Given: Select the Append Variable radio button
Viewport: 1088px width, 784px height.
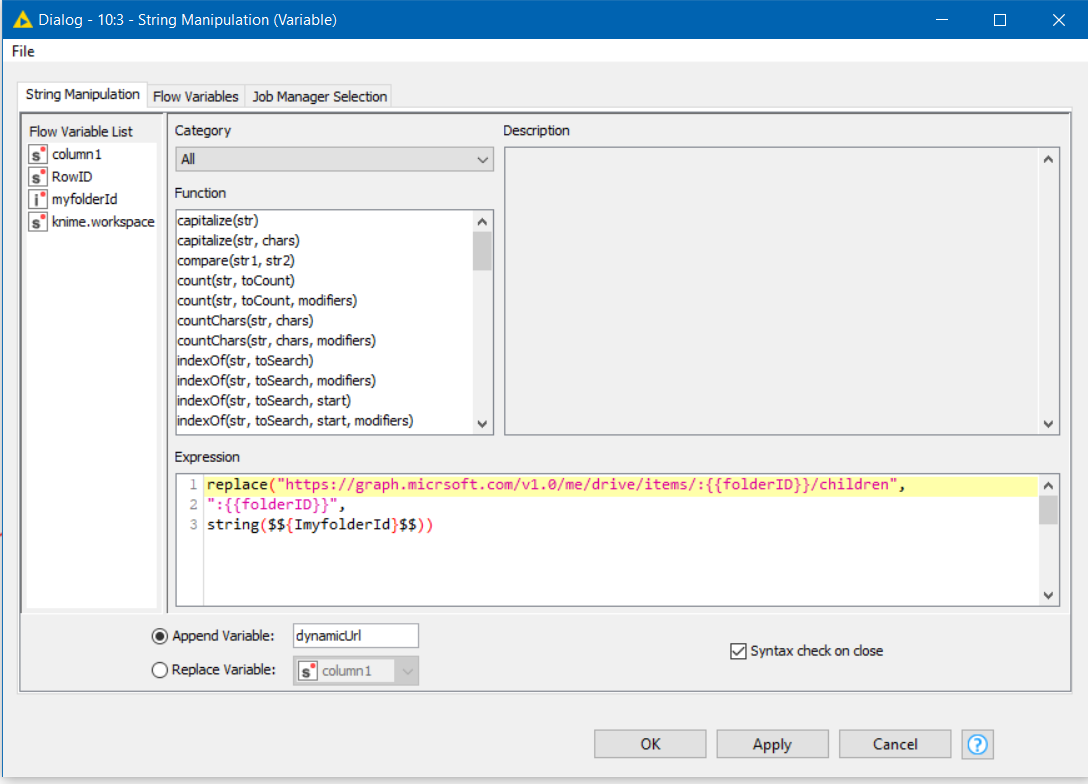Looking at the screenshot, I should 160,636.
